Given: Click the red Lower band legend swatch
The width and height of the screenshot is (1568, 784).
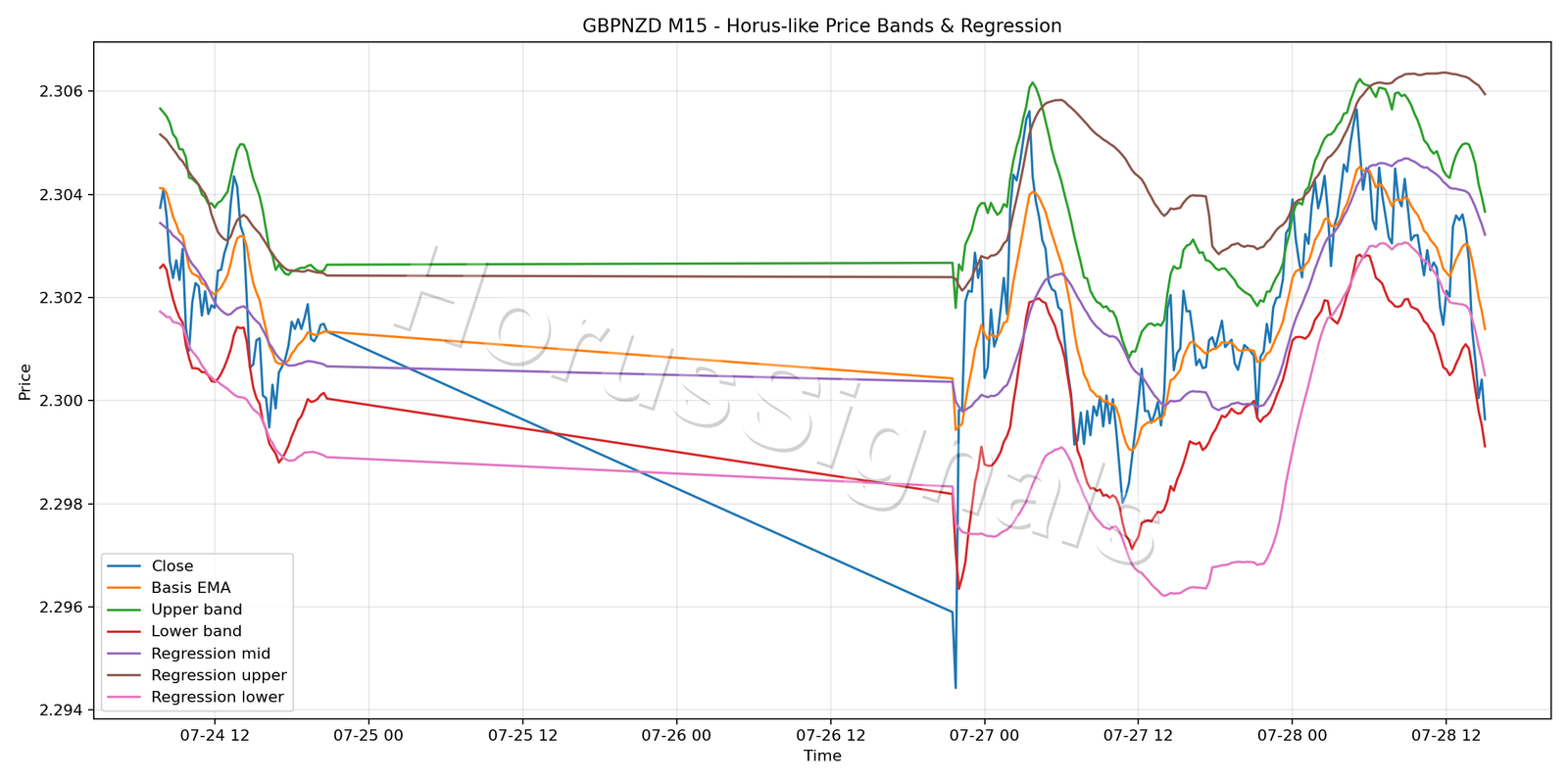Looking at the screenshot, I should (124, 632).
